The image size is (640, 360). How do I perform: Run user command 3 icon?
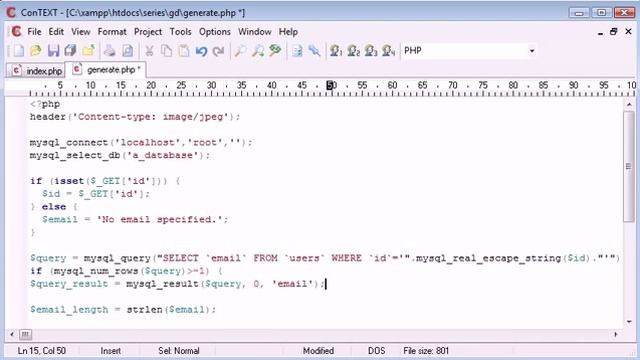click(x=371, y=51)
